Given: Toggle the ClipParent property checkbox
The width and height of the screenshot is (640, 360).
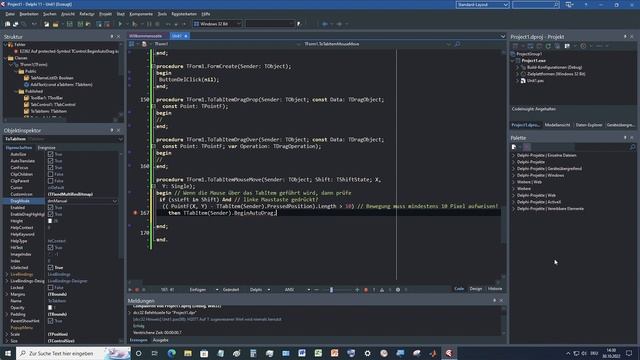Looking at the screenshot, I should 51,181.
